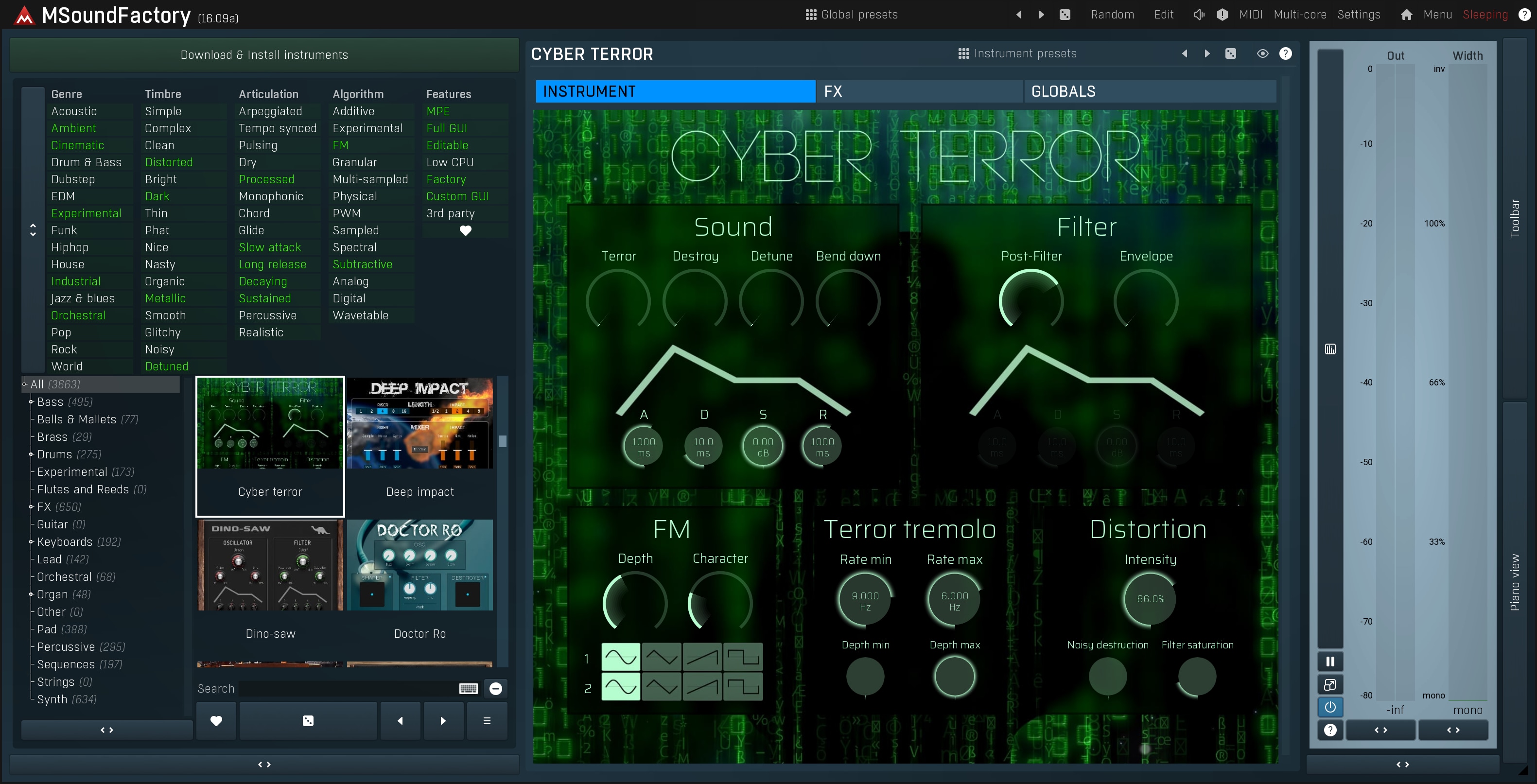The image size is (1537, 784).
Task: Select previous instrument preset arrow
Action: [x=1185, y=53]
